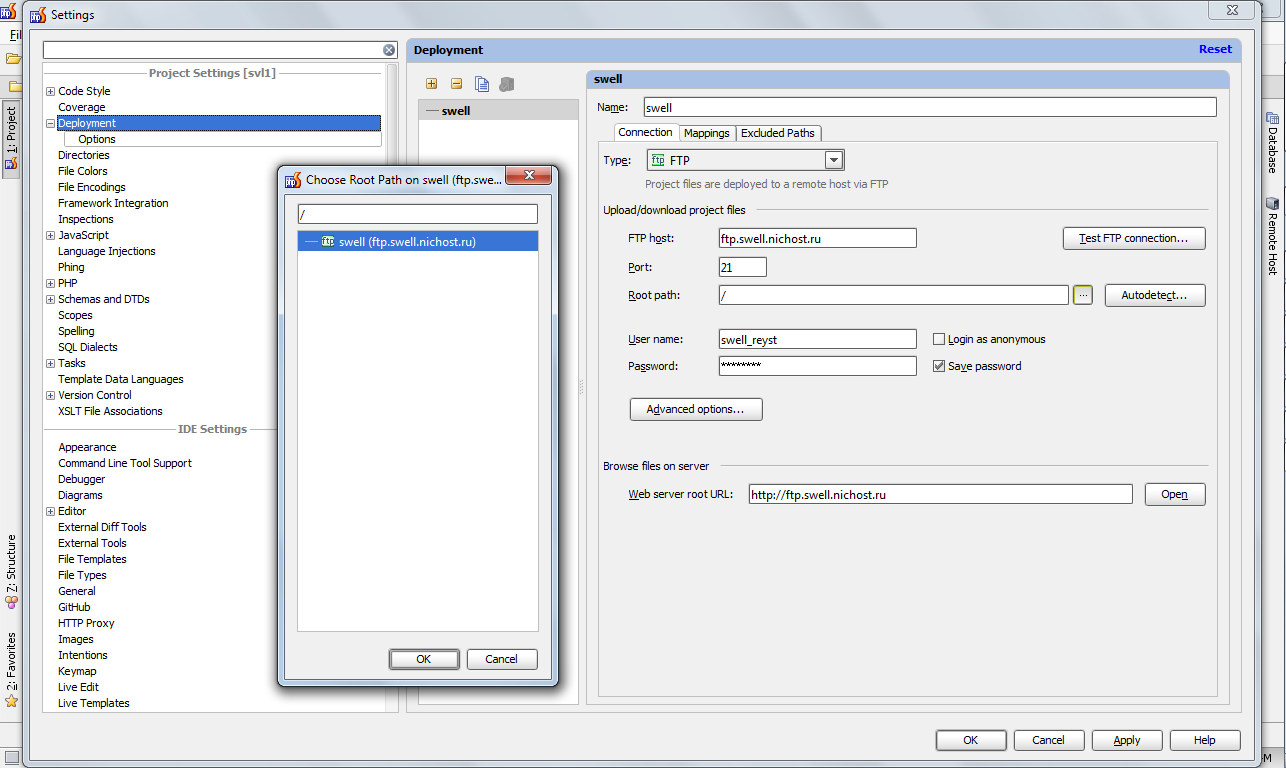The width and height of the screenshot is (1286, 768).
Task: Collapse the Deployment node
Action: (x=50, y=123)
